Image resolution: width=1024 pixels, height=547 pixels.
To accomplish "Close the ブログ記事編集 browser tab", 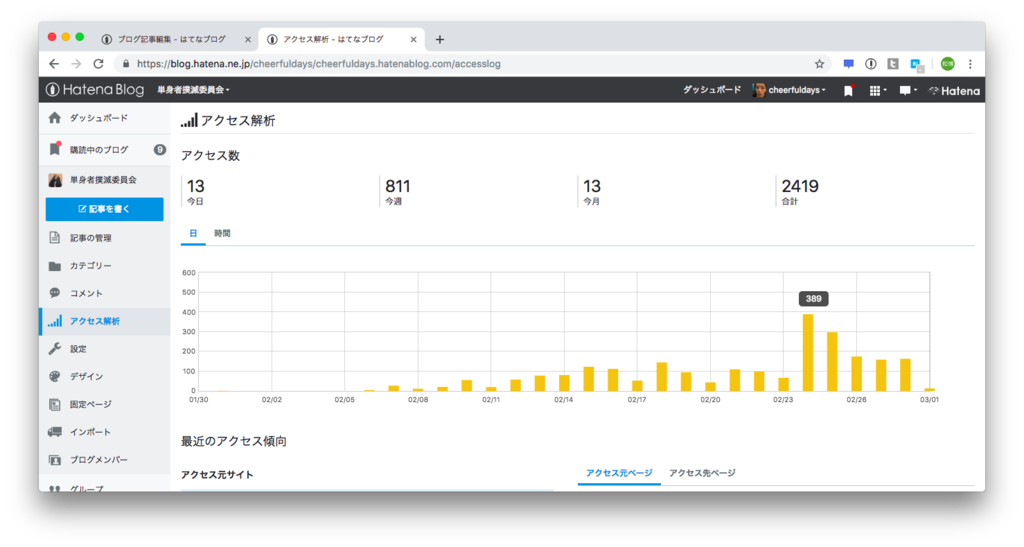I will 248,40.
